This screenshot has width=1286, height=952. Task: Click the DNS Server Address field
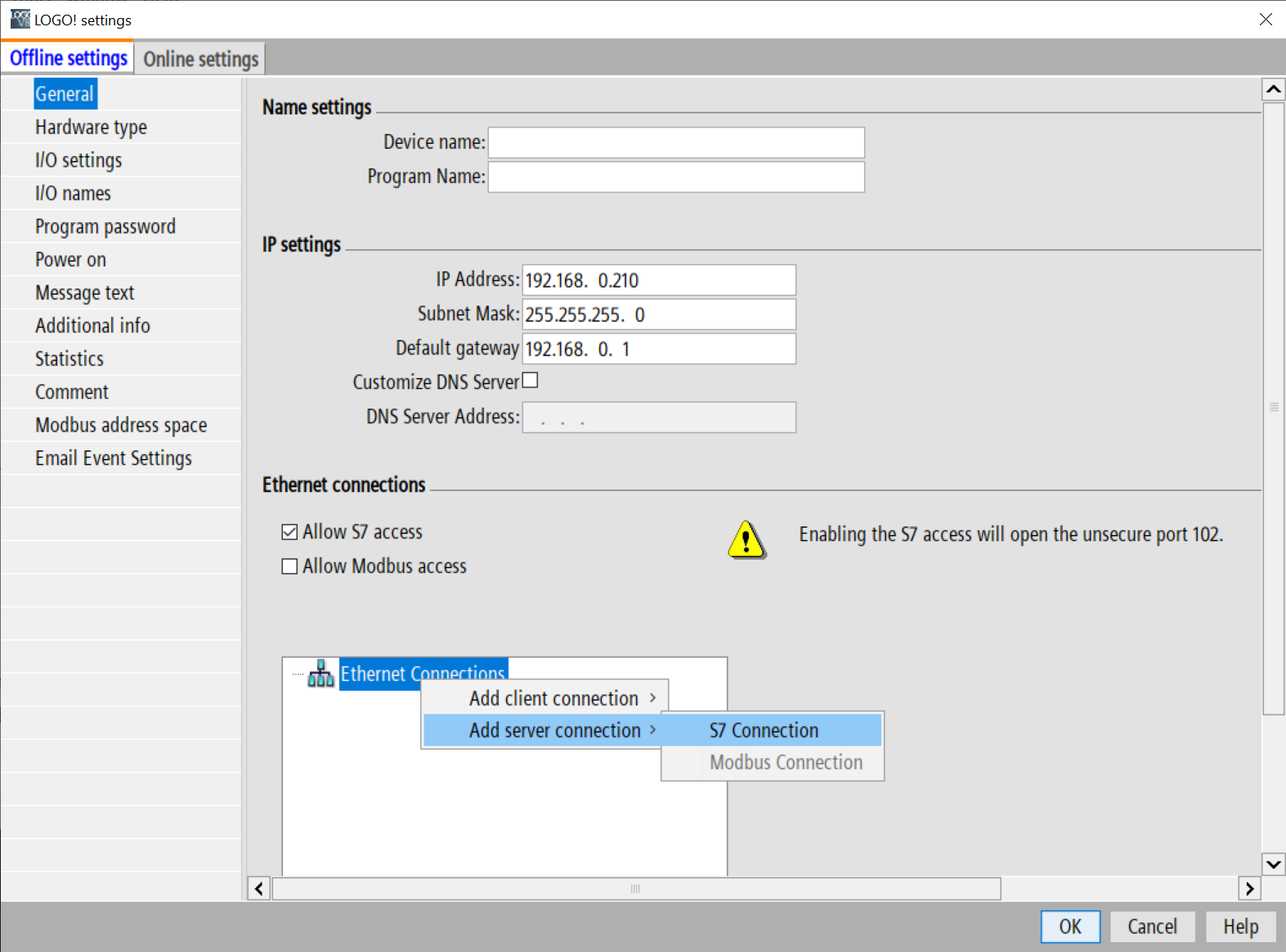click(x=659, y=417)
